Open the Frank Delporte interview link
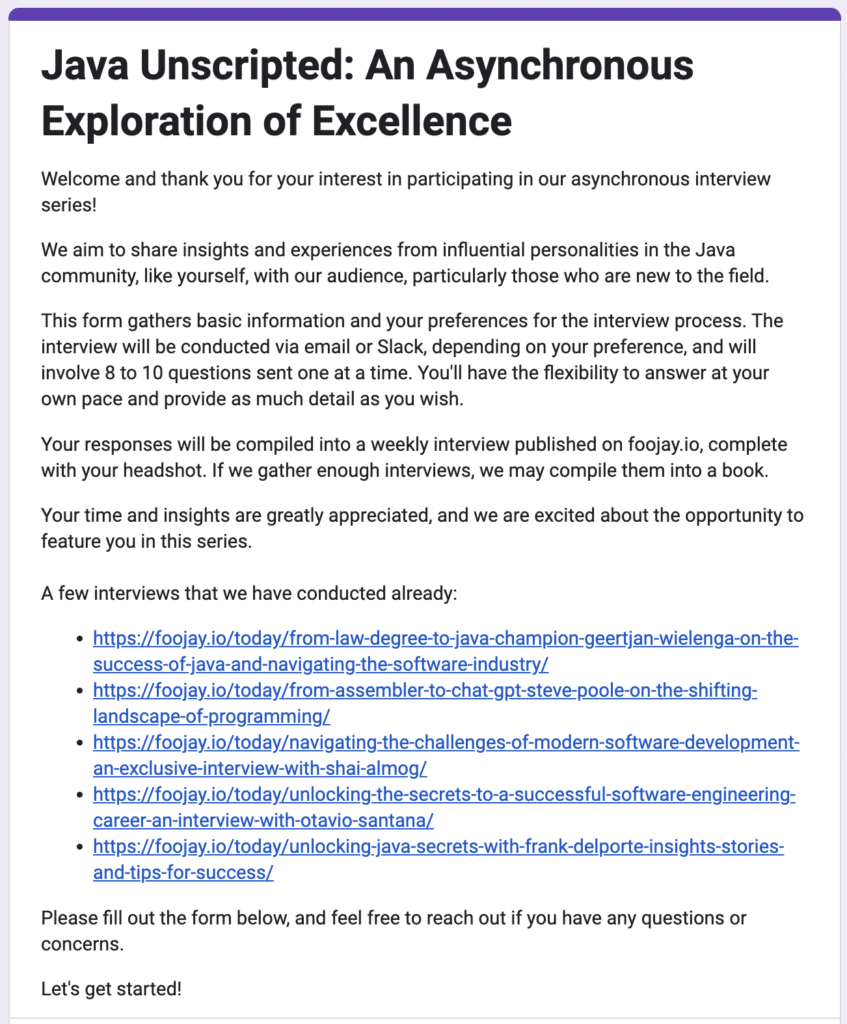Viewport: 847px width, 1024px height. (438, 859)
